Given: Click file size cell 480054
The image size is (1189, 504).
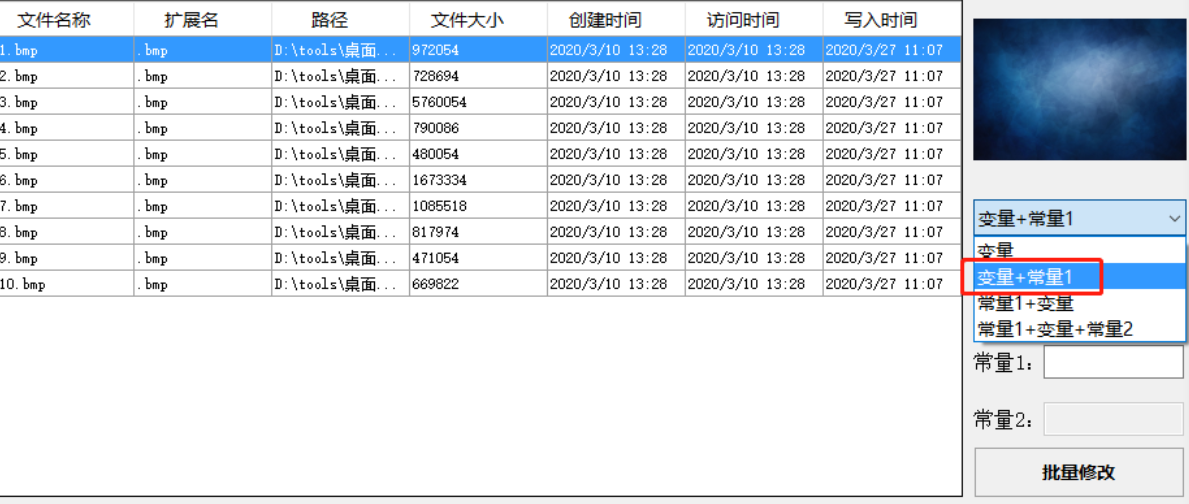Looking at the screenshot, I should pyautogui.click(x=478, y=154).
